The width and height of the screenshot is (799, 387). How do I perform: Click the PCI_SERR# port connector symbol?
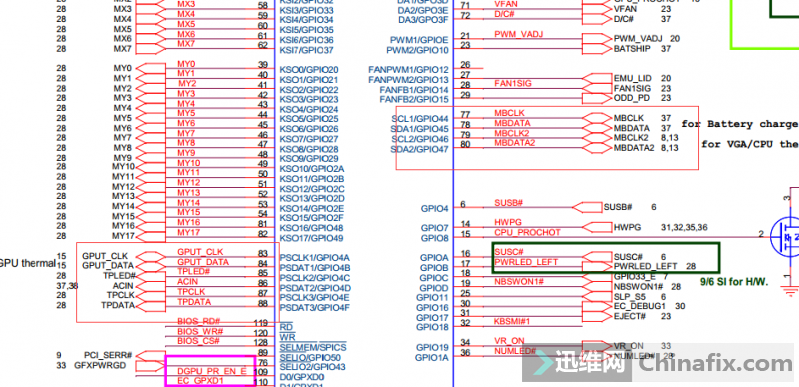[151, 355]
